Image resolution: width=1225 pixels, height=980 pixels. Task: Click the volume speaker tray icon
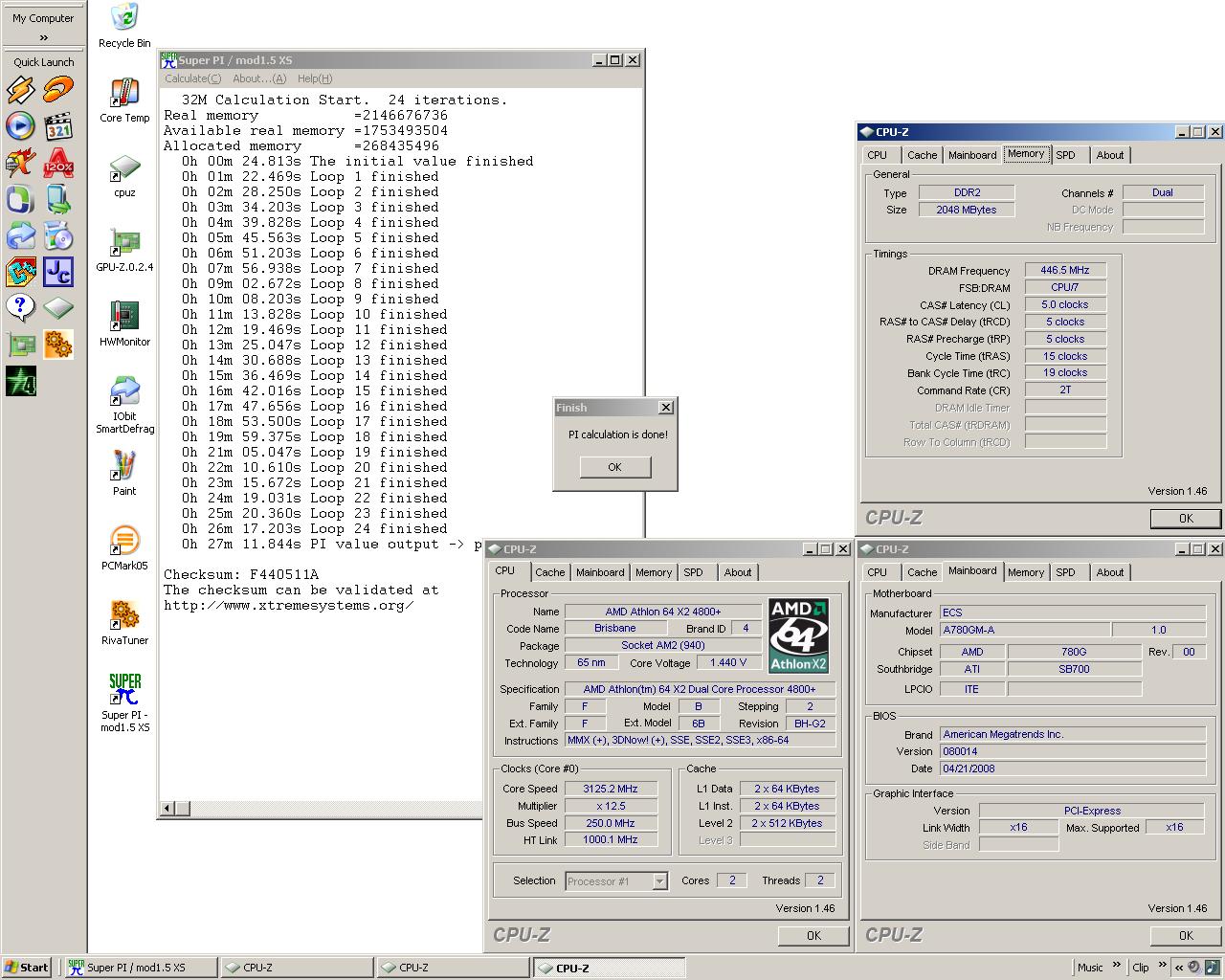pyautogui.click(x=1194, y=968)
